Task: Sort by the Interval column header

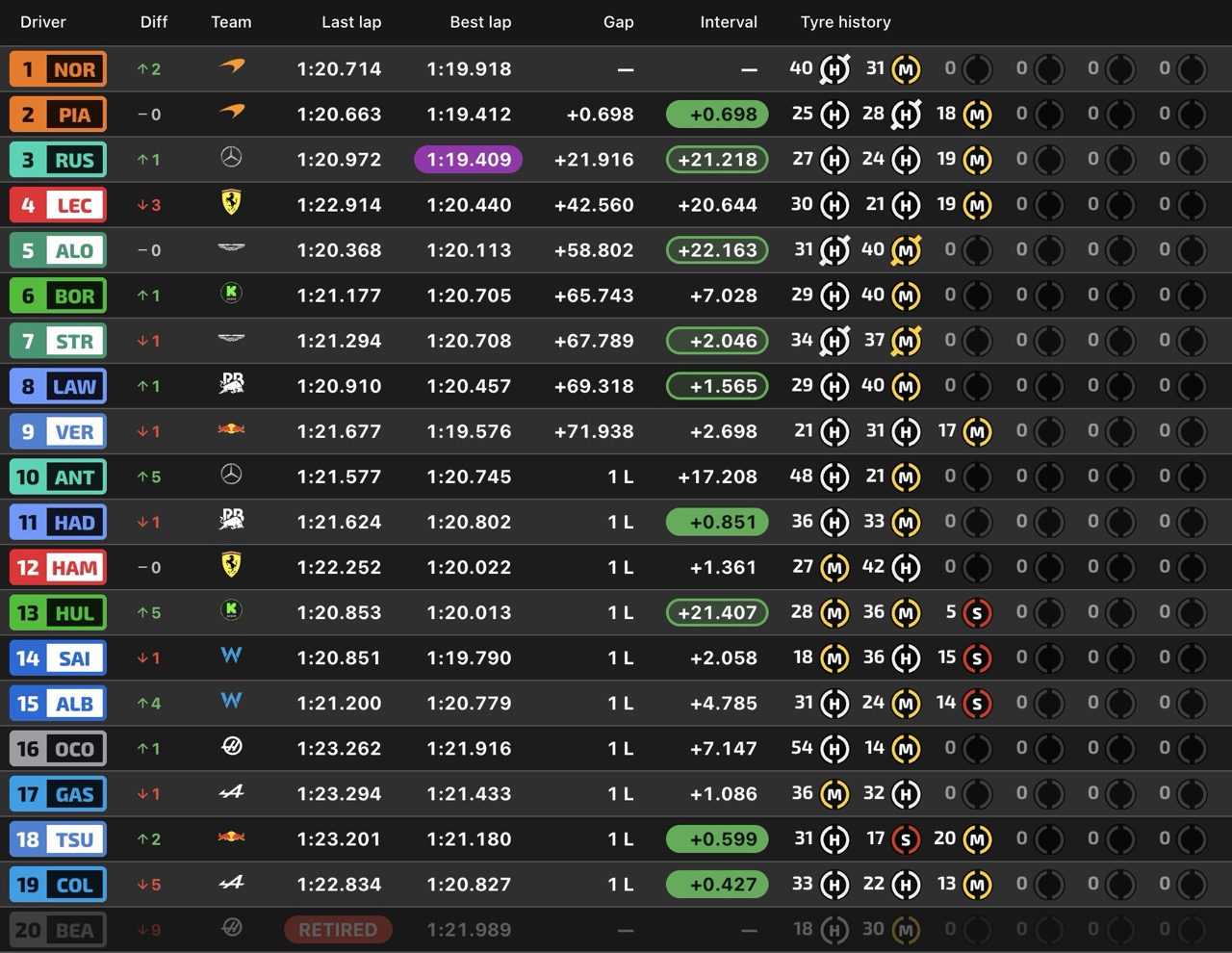Action: (729, 21)
